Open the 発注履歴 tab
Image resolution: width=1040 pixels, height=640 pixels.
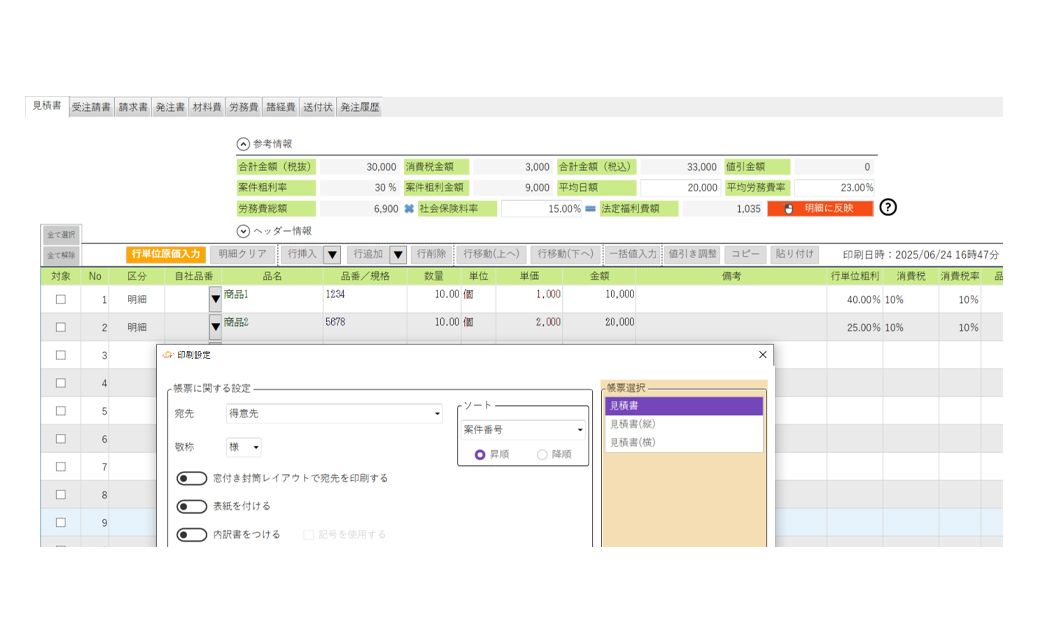click(x=359, y=107)
